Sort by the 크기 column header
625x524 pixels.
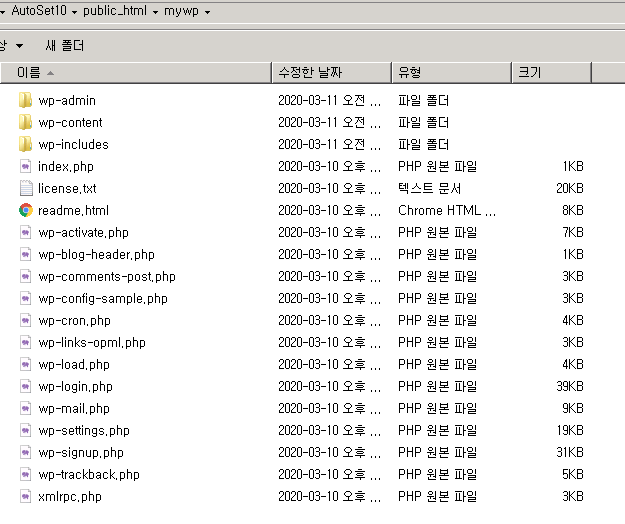tap(551, 73)
